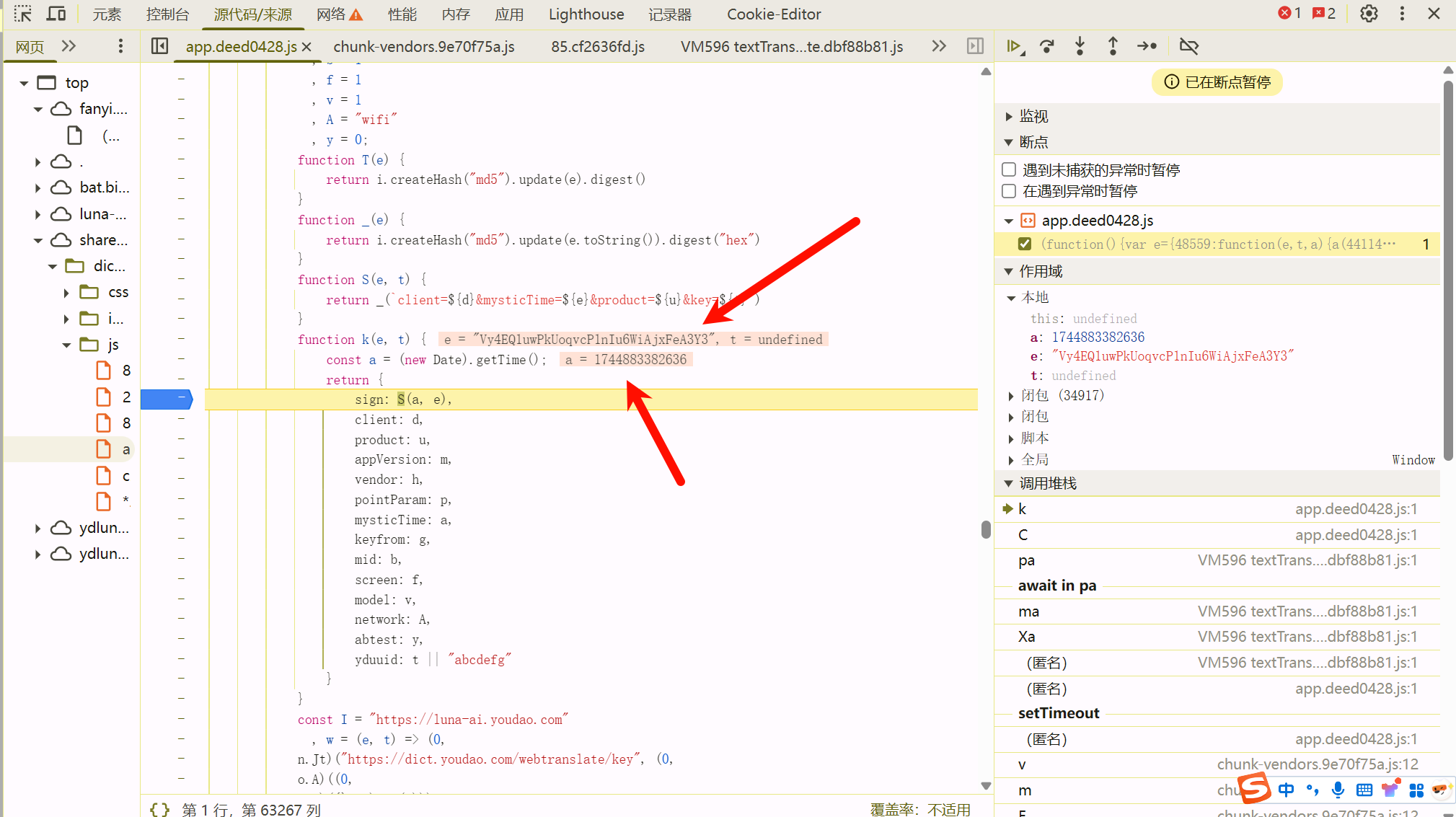Switch to the 控制台 console tab
1456x817 pixels.
point(167,14)
